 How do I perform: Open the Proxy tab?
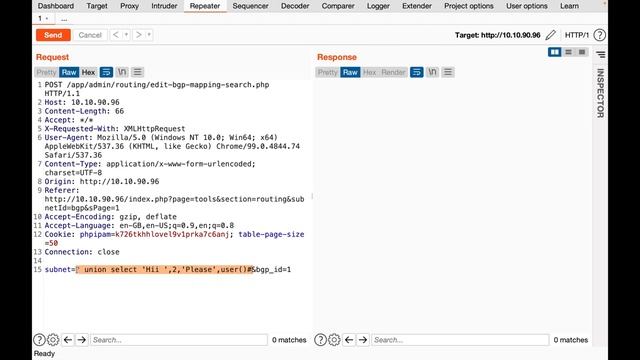click(x=129, y=6)
